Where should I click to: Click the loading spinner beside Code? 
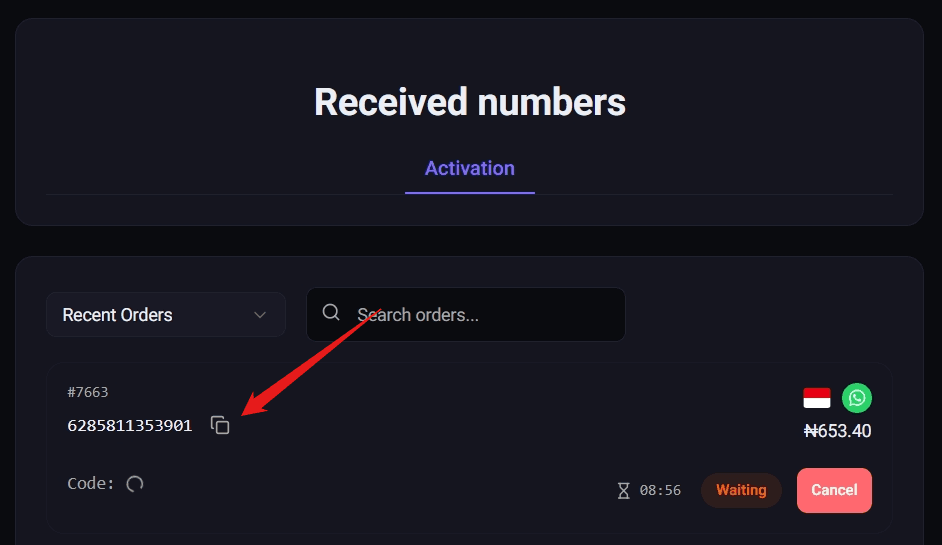[135, 484]
